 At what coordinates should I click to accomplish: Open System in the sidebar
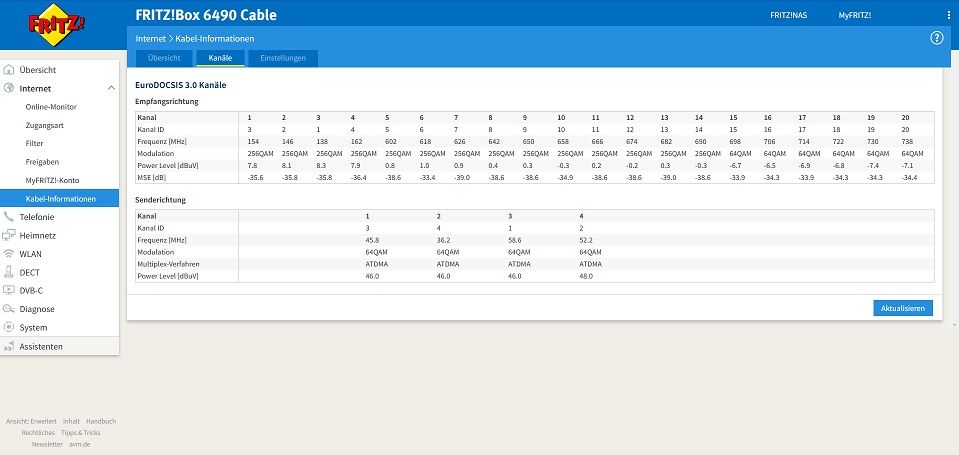(x=33, y=328)
